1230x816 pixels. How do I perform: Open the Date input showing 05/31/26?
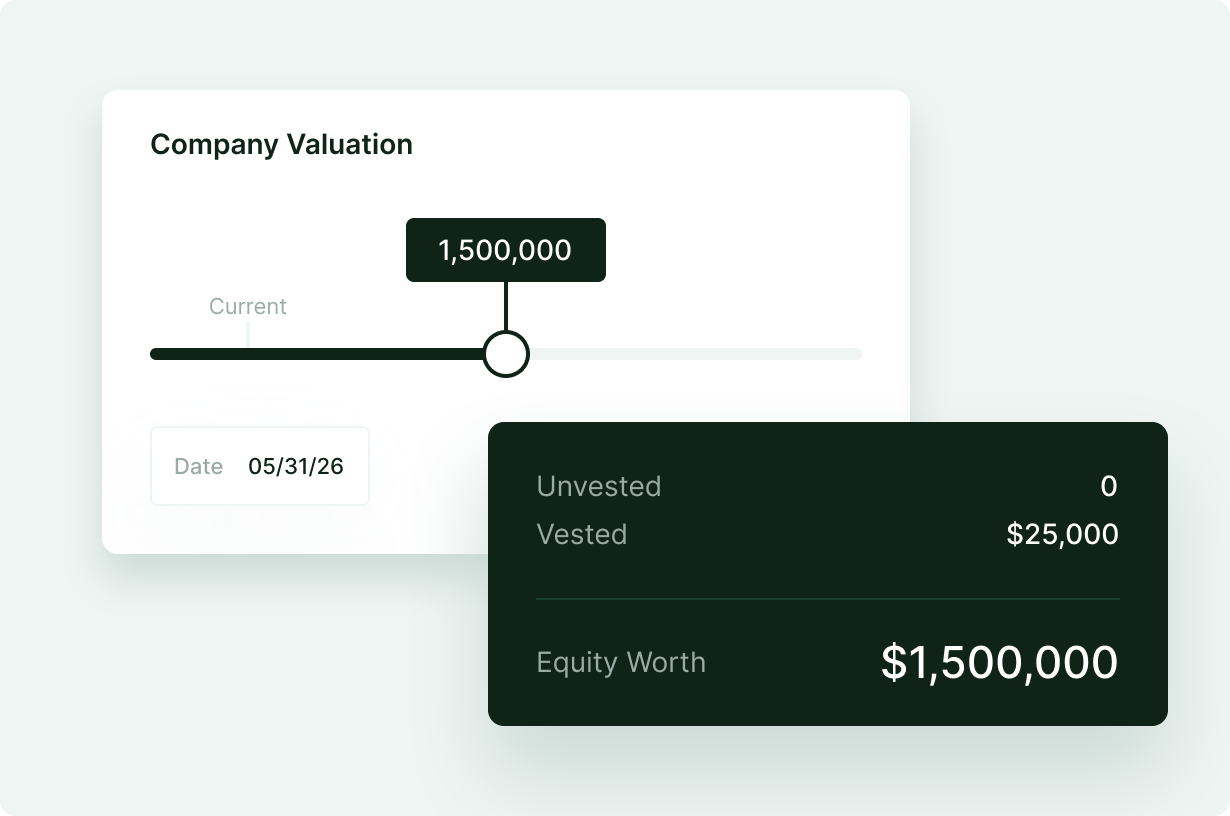pyautogui.click(x=259, y=466)
